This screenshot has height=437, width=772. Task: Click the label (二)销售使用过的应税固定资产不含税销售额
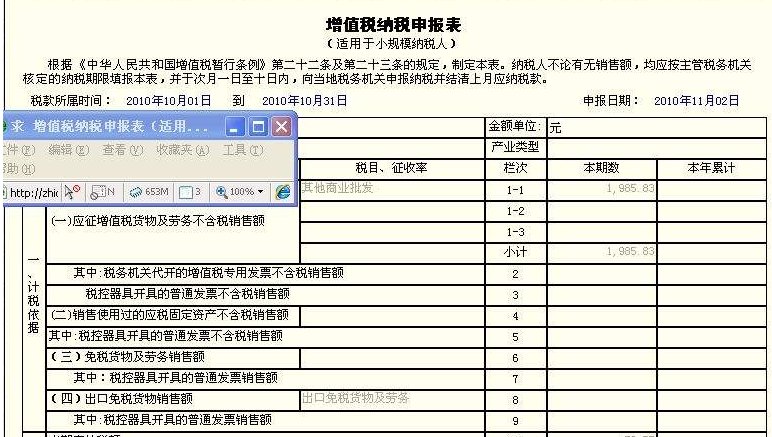(x=170, y=315)
